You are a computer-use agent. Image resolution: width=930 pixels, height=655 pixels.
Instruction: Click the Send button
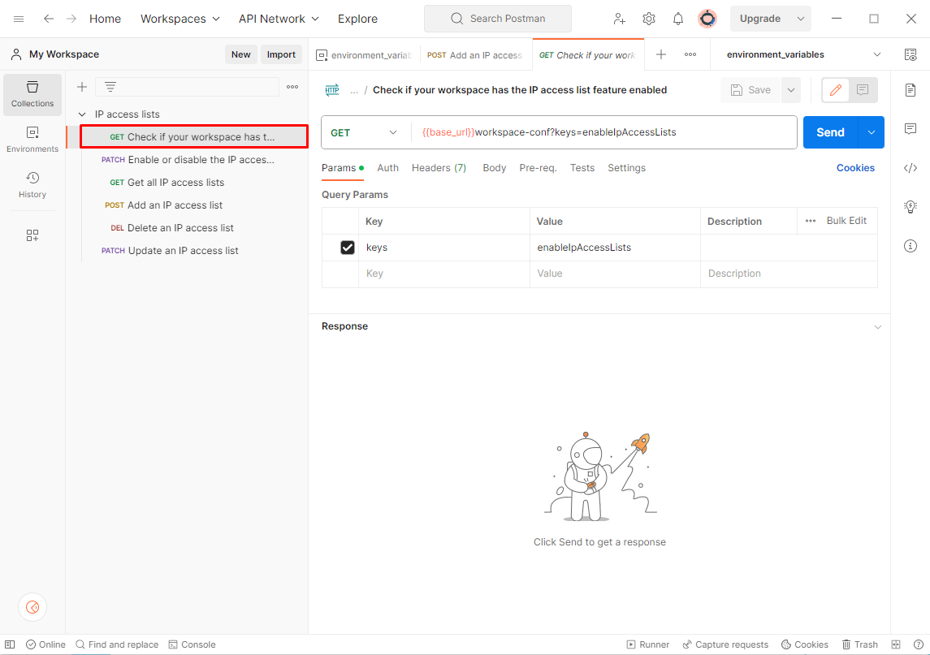tap(830, 132)
